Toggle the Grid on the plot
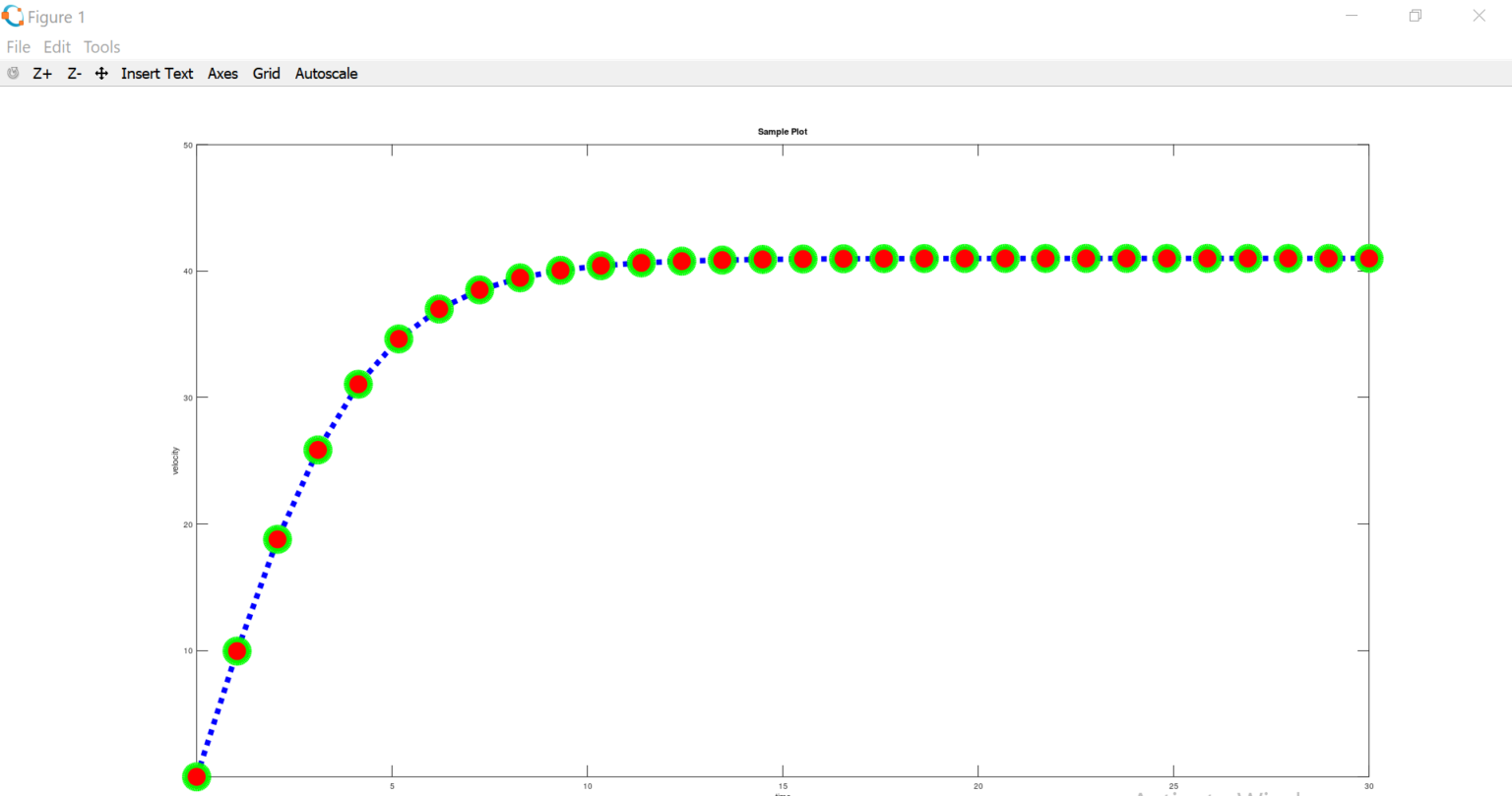 coord(266,72)
